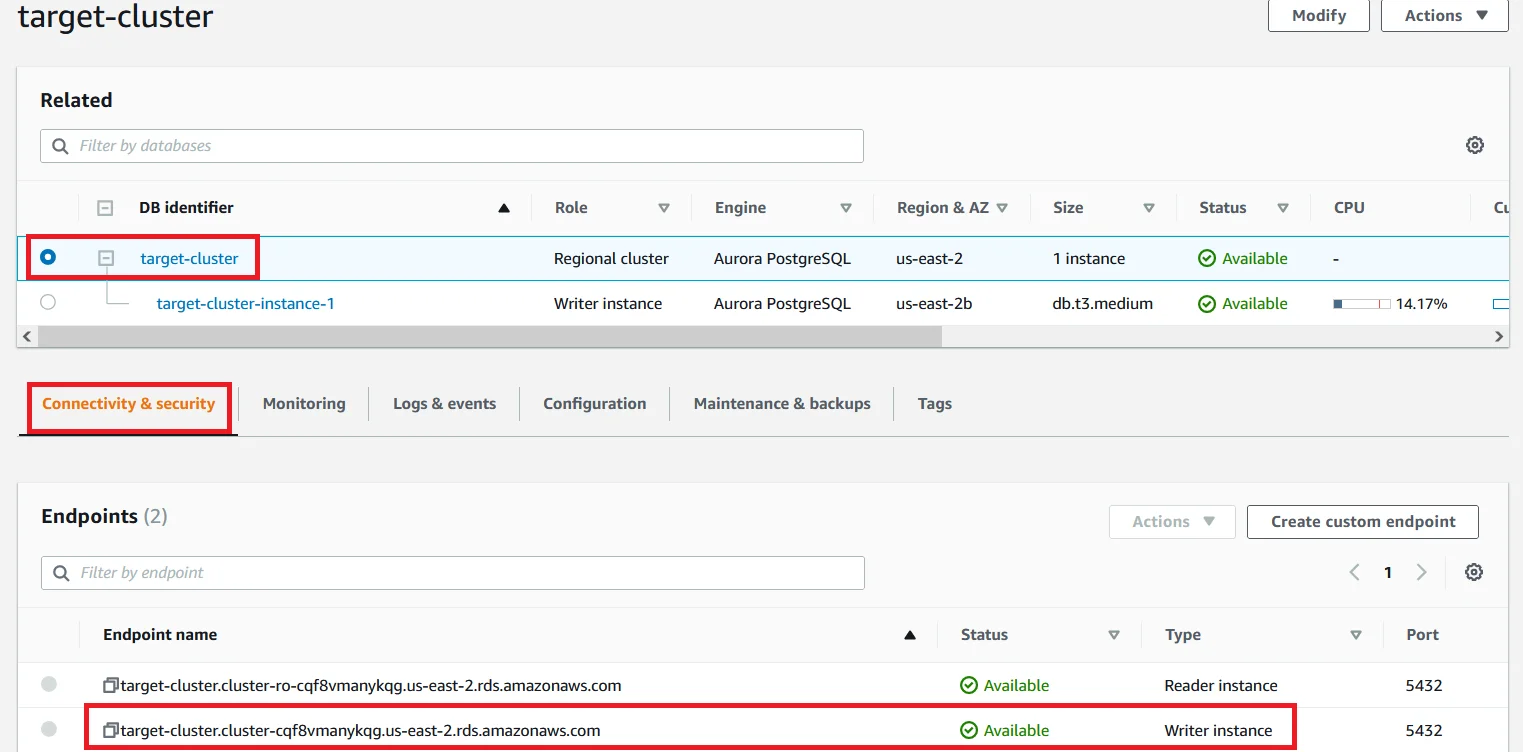
Task: Open the target-cluster link
Action: (x=189, y=258)
